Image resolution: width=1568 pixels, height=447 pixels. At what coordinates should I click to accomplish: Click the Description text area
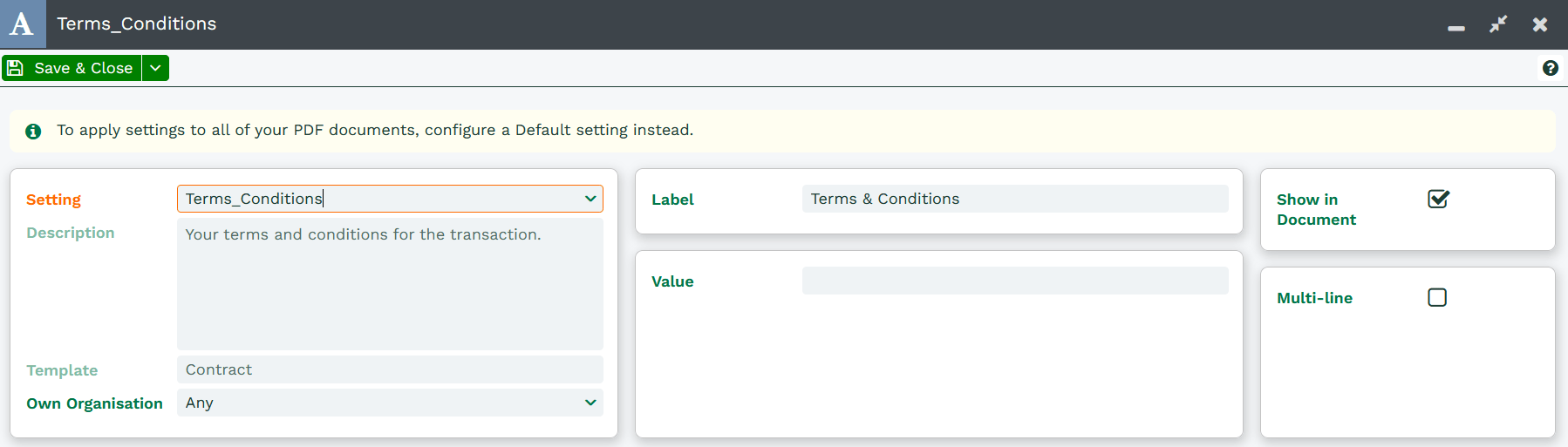[x=390, y=284]
